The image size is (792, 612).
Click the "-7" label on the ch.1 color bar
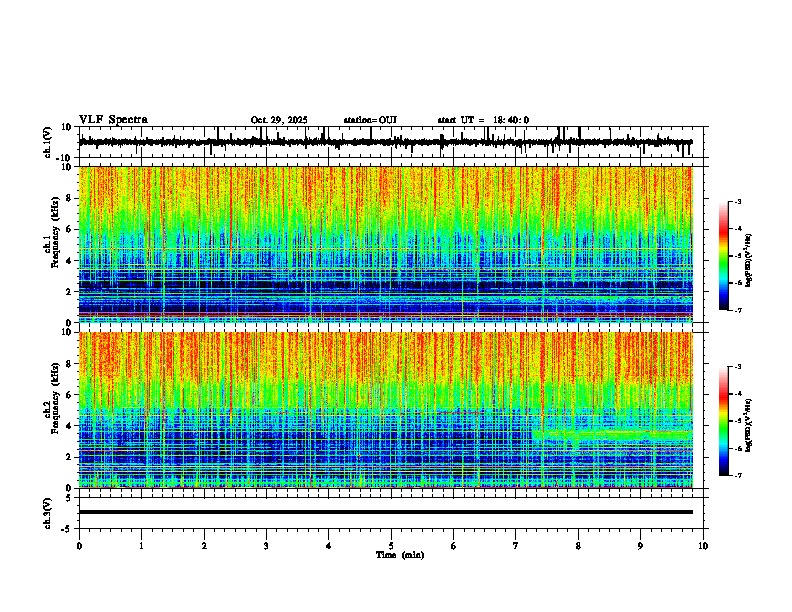pos(737,310)
